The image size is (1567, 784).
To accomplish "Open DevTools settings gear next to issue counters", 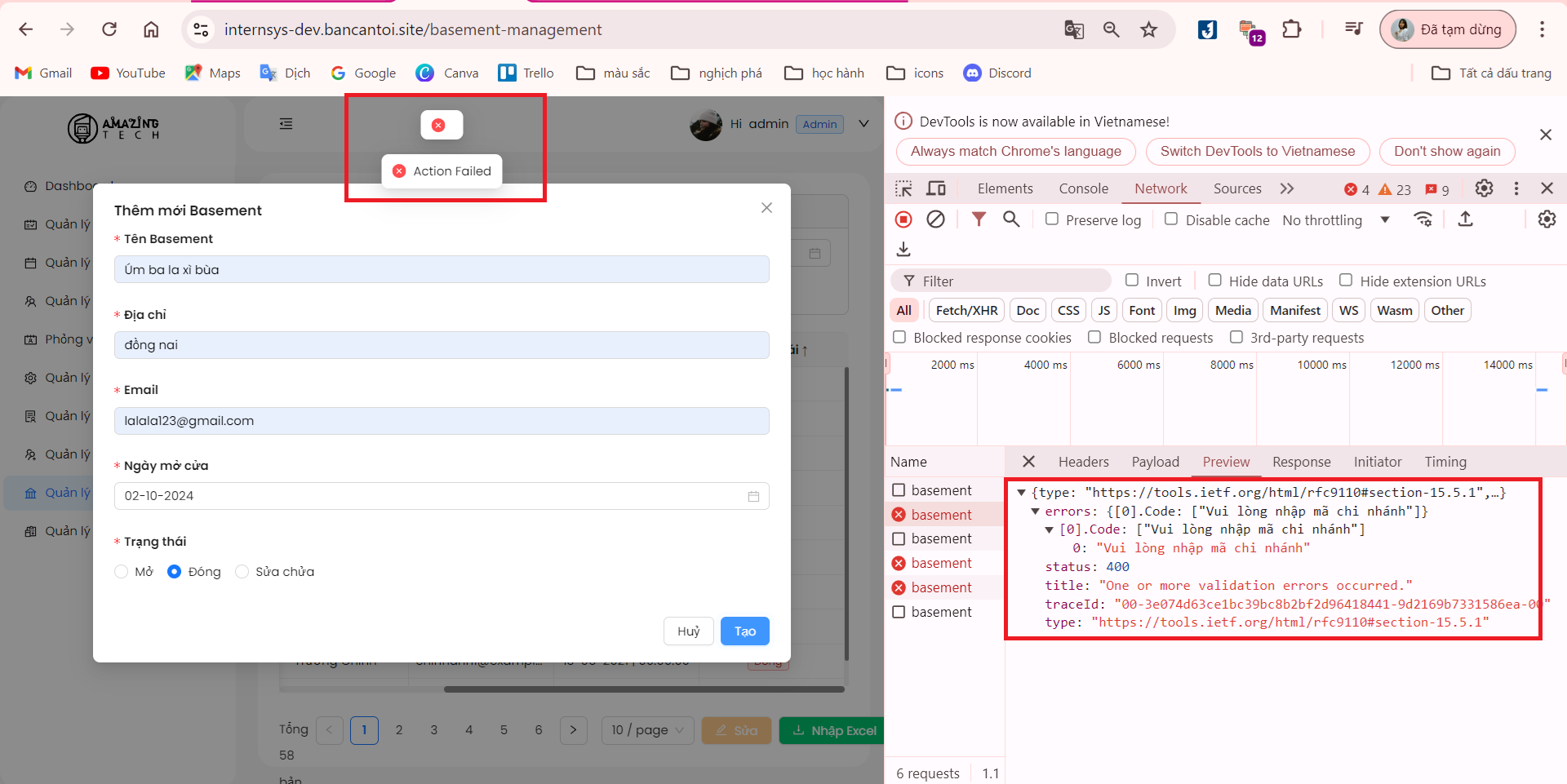I will (1484, 188).
